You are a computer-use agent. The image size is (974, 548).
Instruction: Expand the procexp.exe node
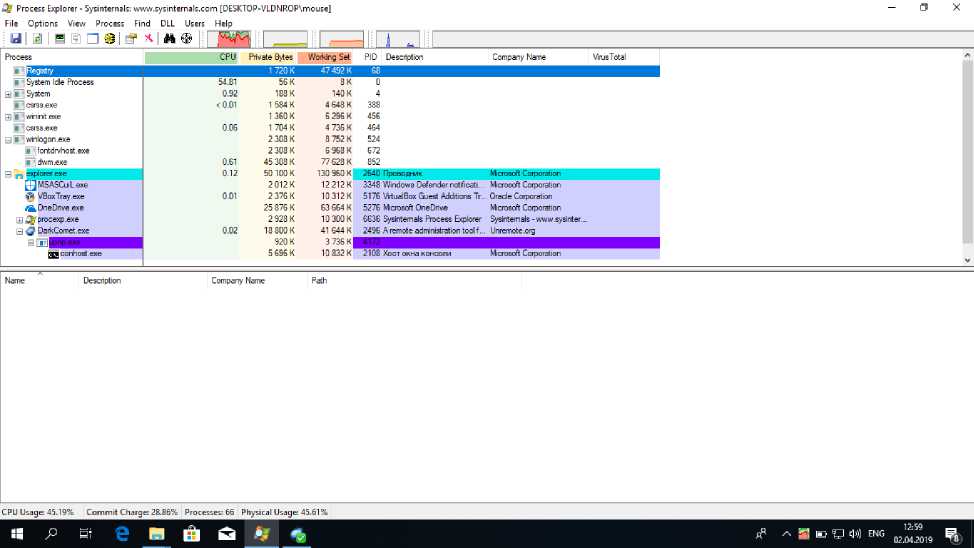coord(19,220)
